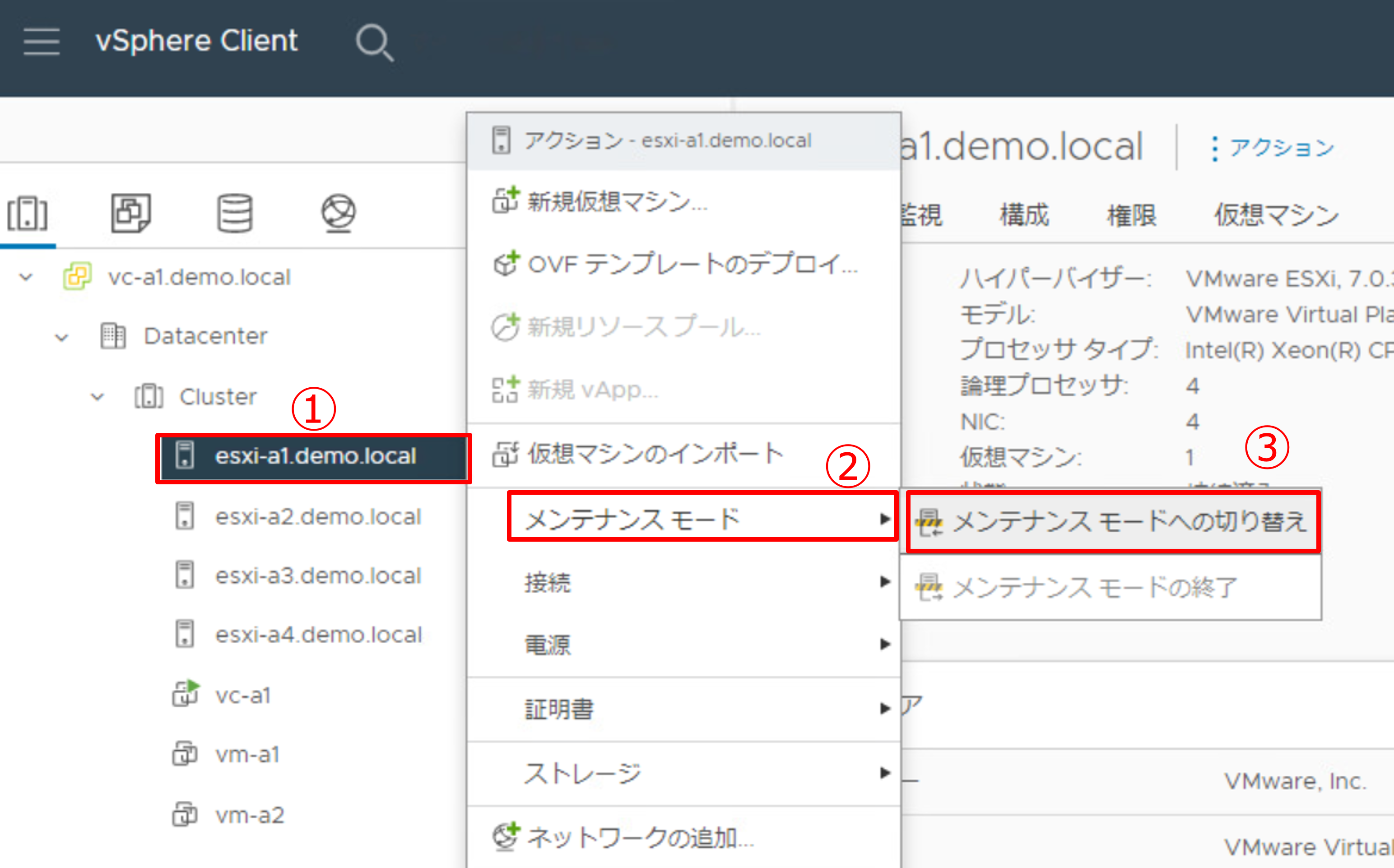This screenshot has height=868, width=1394.
Task: Expand the ストレージ submenu arrow
Action: (x=885, y=773)
